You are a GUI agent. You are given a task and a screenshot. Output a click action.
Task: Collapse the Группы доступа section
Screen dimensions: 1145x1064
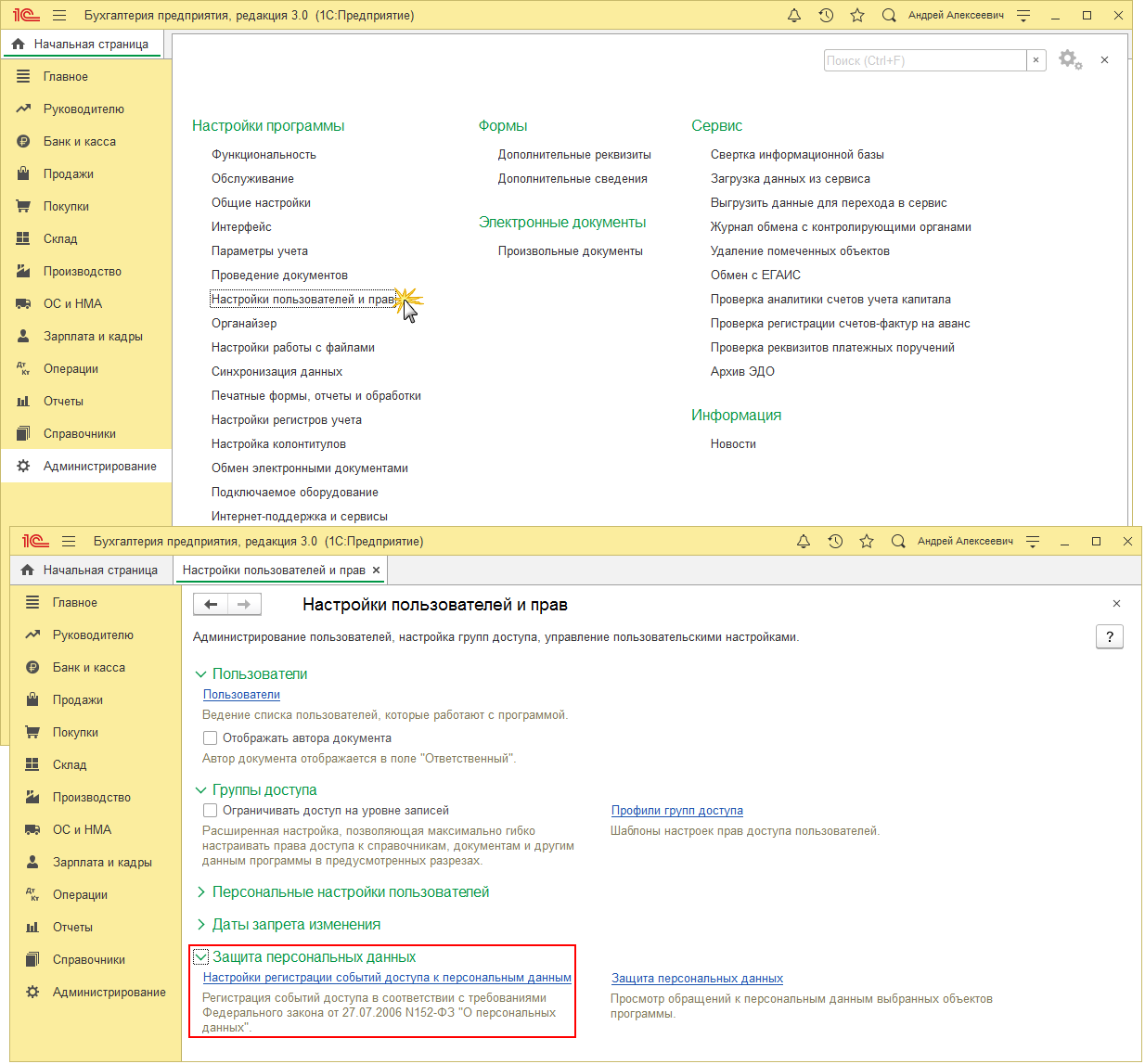[x=200, y=790]
